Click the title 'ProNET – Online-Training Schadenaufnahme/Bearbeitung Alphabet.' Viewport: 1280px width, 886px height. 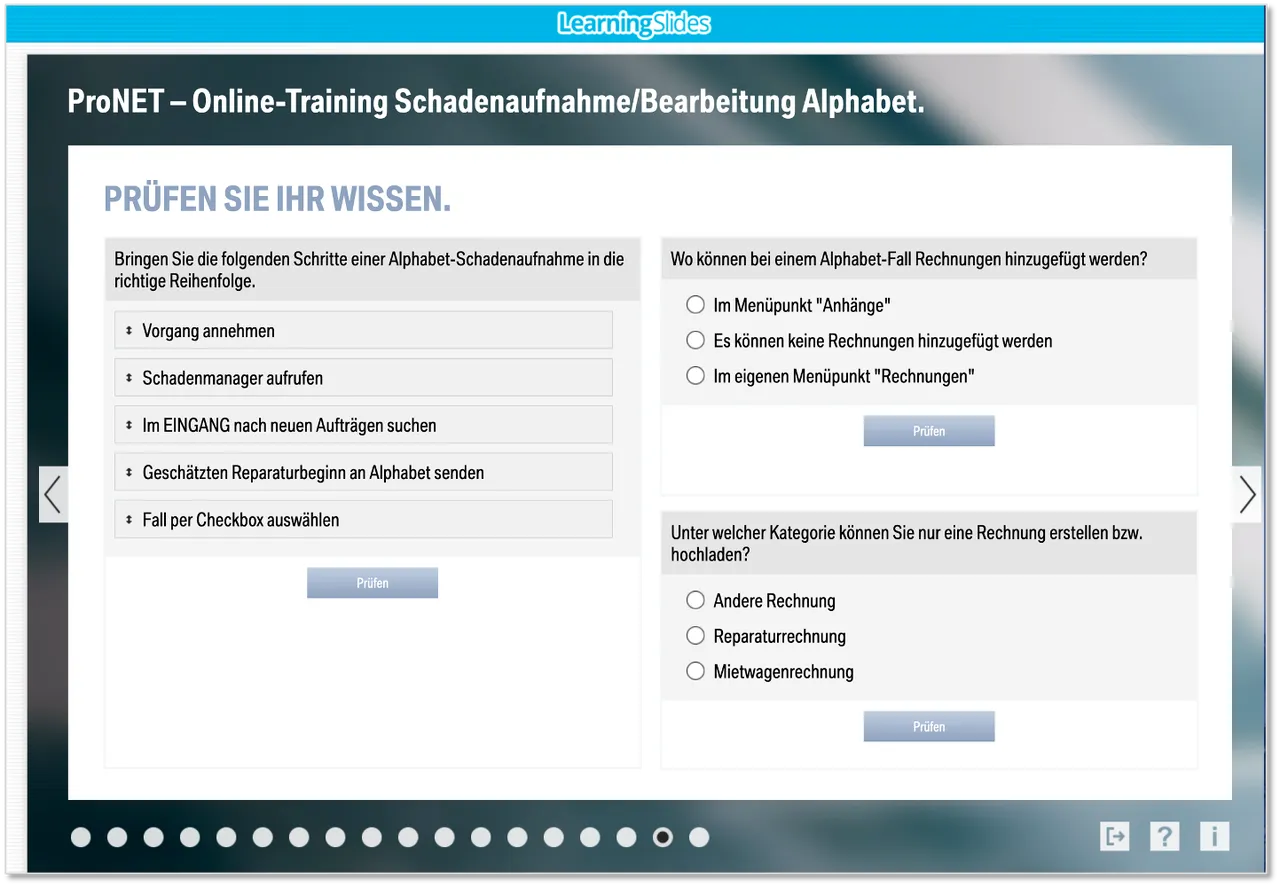tap(496, 101)
